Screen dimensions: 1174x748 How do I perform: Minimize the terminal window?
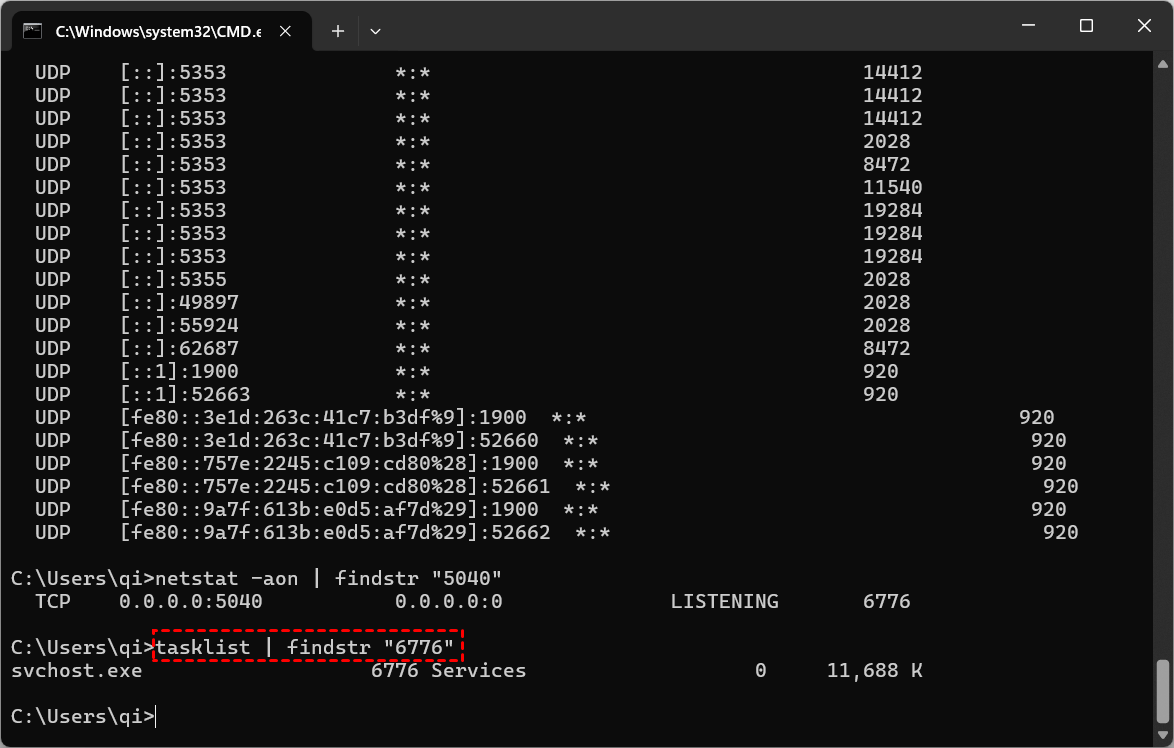(1029, 25)
